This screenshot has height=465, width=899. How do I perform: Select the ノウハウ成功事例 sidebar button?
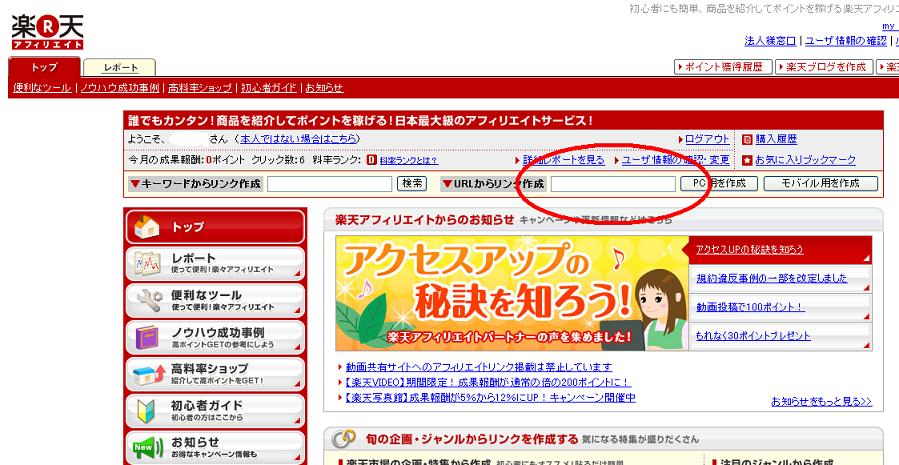(215, 337)
